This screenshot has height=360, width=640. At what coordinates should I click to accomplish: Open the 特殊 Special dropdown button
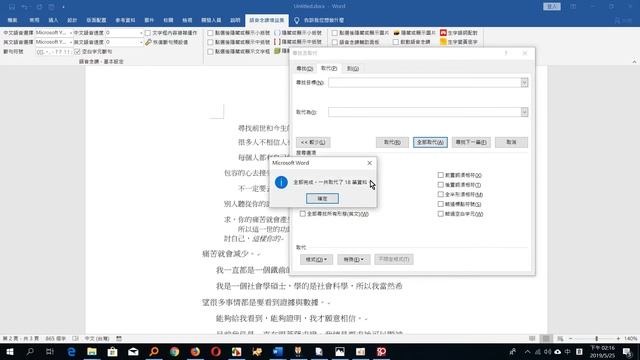coord(353,259)
